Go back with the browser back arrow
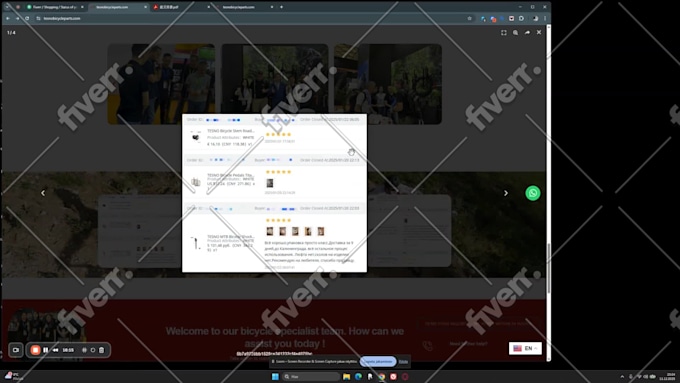This screenshot has width=680, height=383. tap(8, 18)
